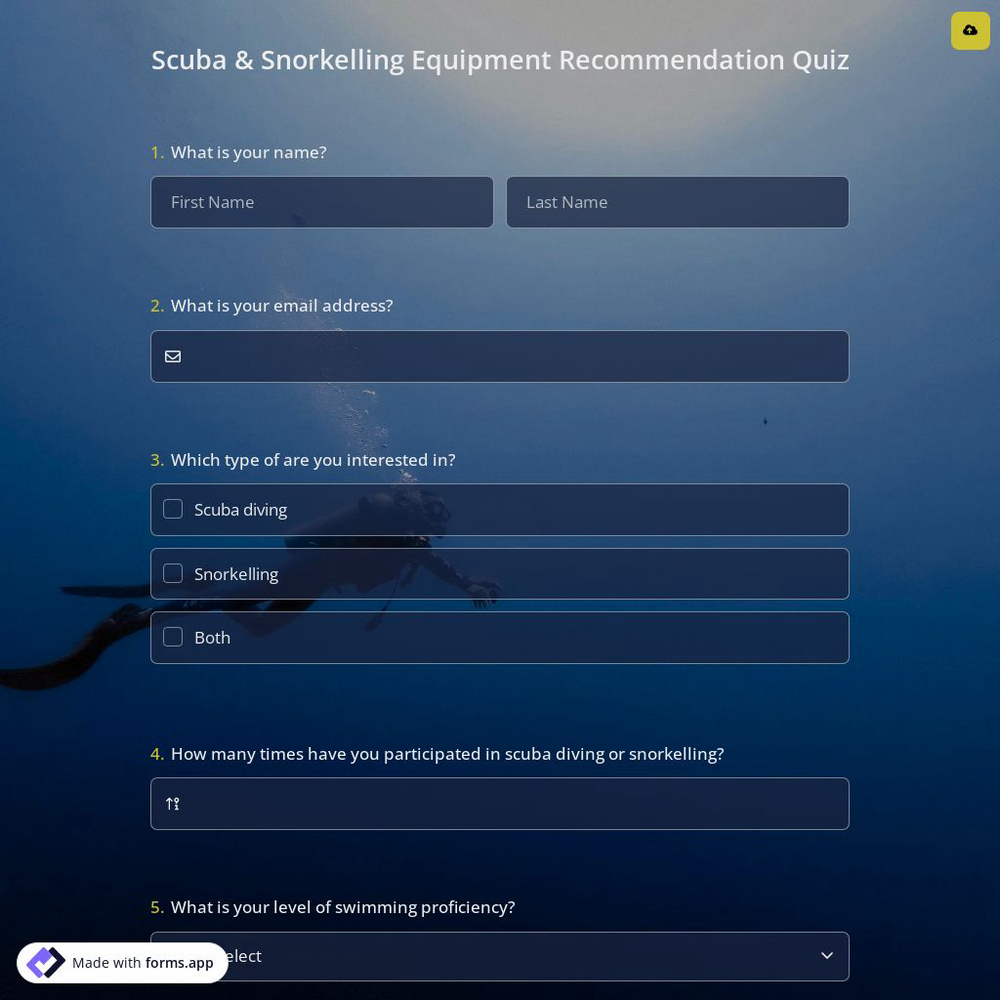Click the Last Name input field
This screenshot has width=1000, height=1000.
[x=677, y=202]
